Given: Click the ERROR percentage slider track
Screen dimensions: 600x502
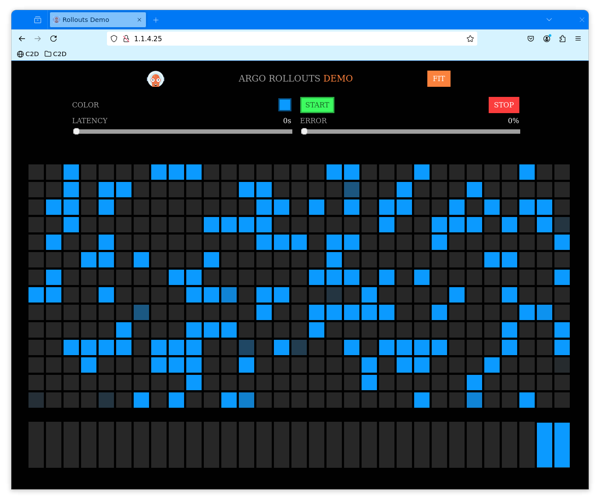Looking at the screenshot, I should [x=410, y=131].
